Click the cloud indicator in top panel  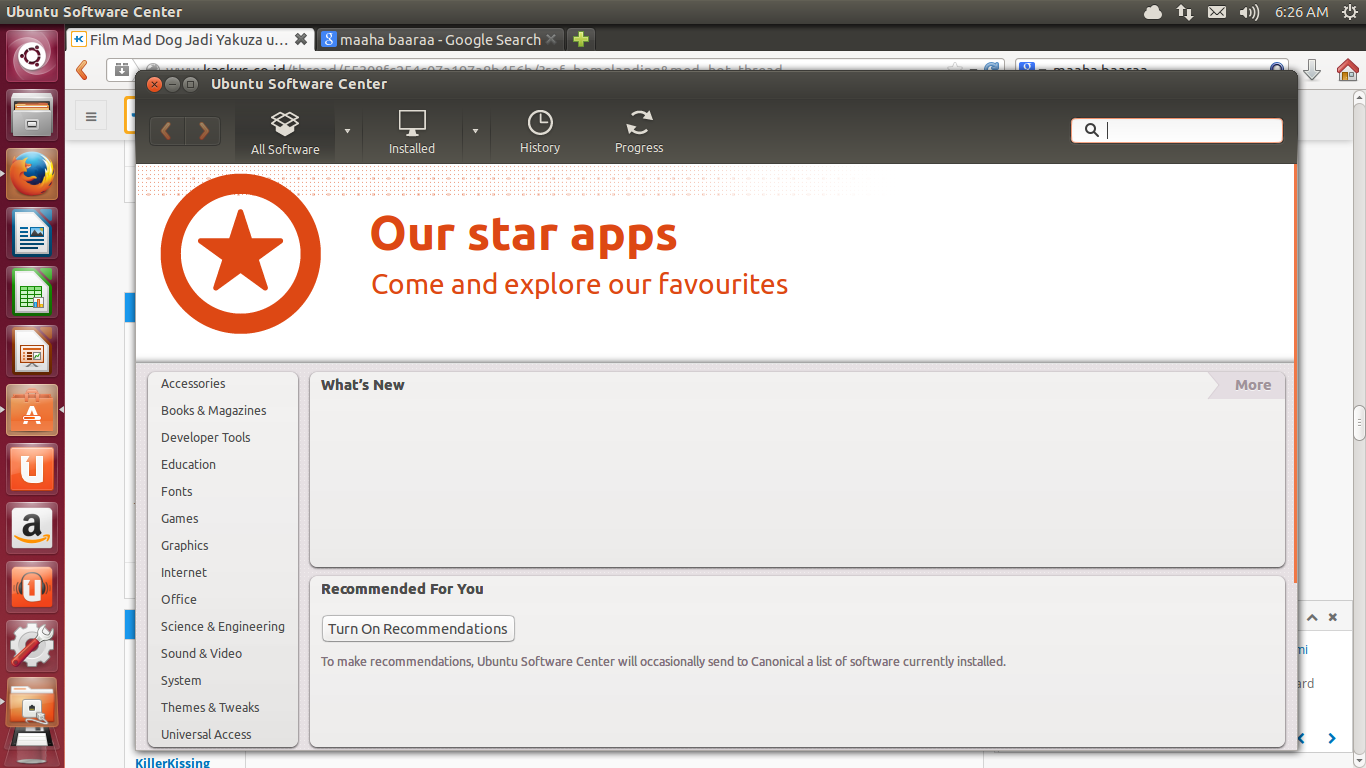[x=1153, y=12]
